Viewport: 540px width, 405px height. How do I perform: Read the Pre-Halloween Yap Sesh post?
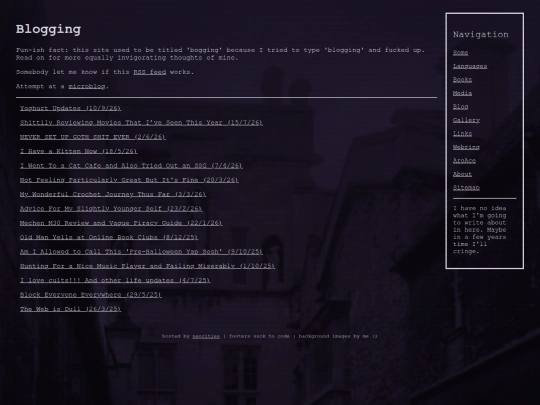point(141,252)
